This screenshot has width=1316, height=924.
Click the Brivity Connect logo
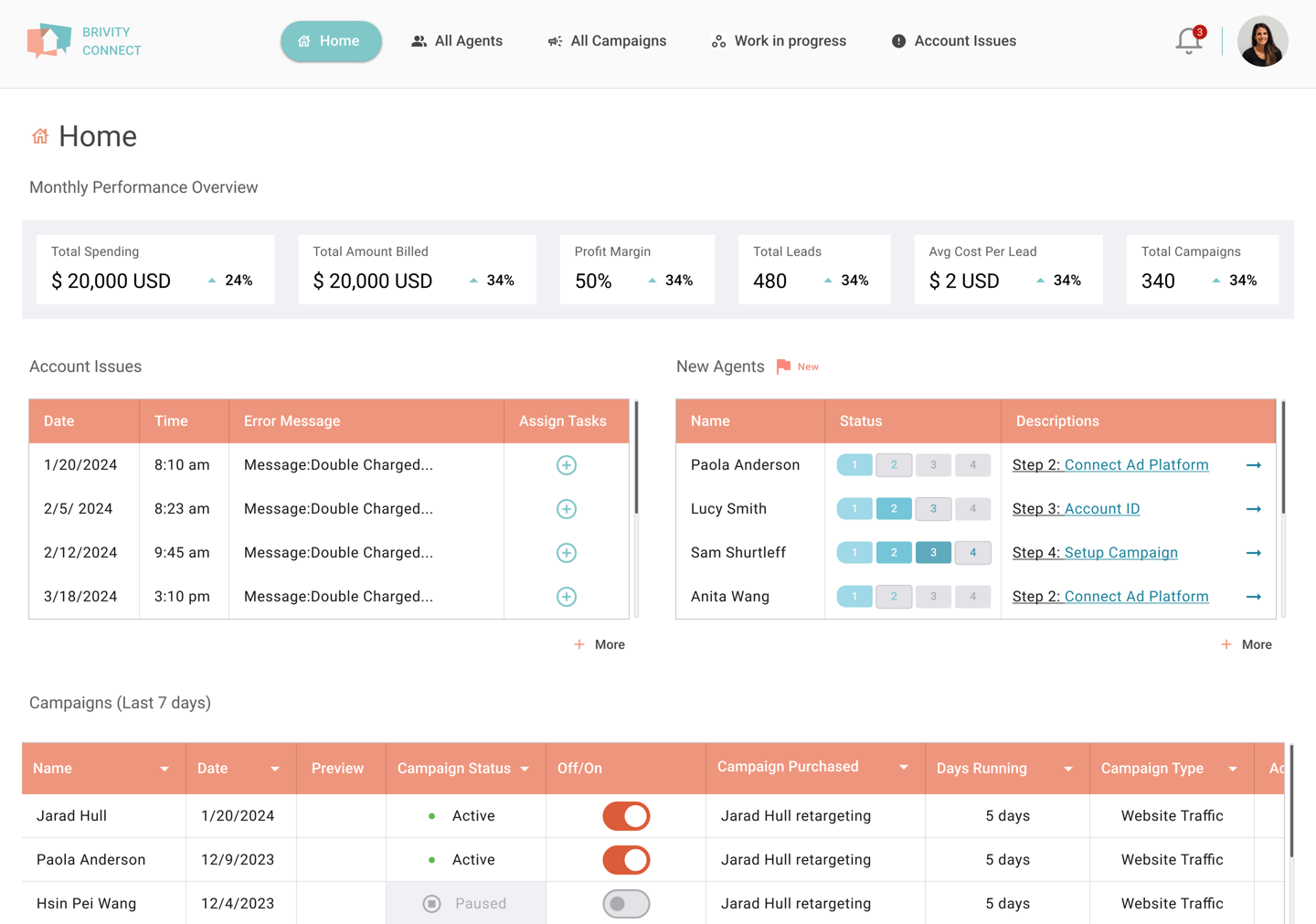click(84, 41)
